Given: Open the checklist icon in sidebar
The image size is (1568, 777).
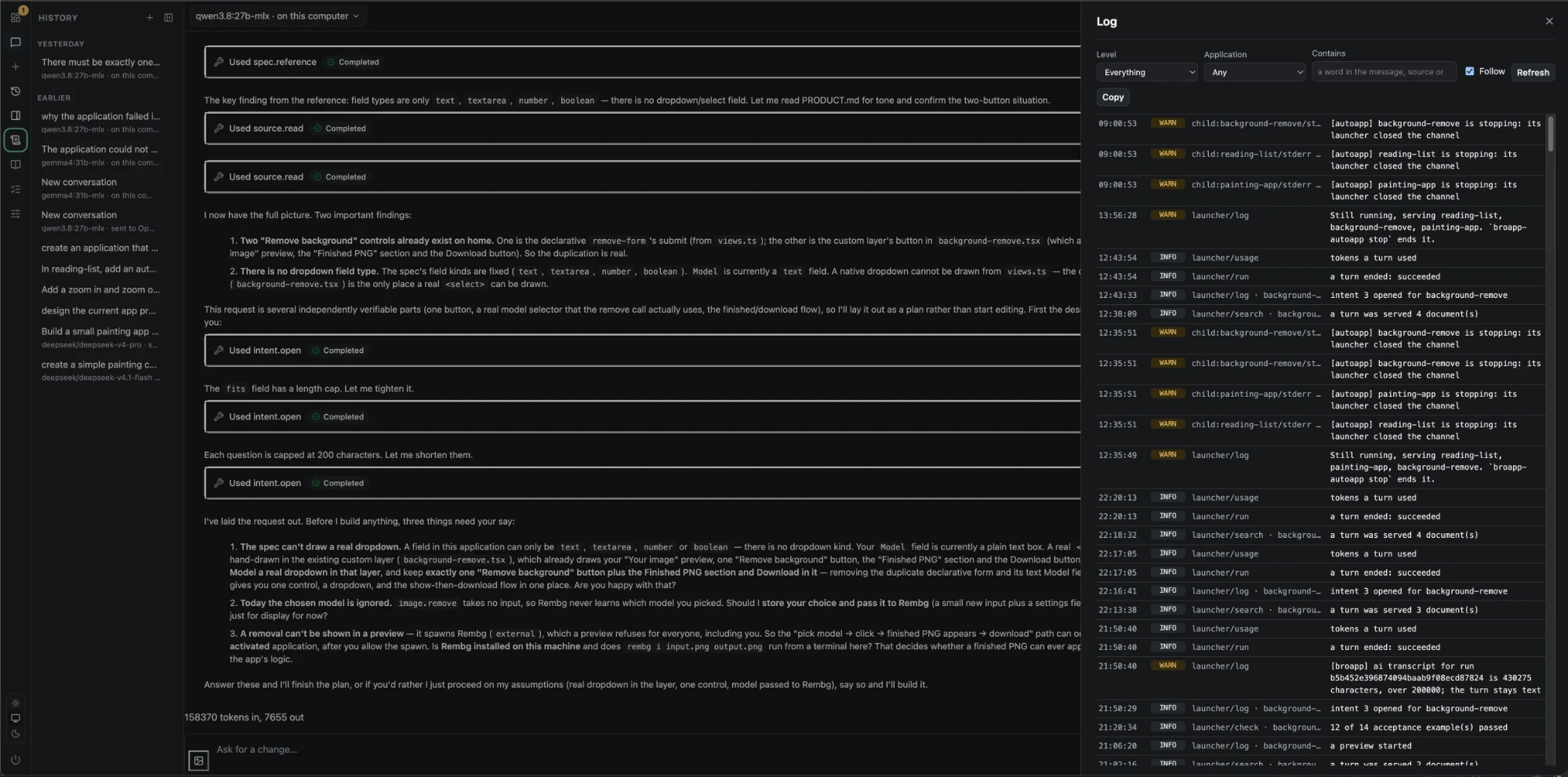Looking at the screenshot, I should 16,189.
